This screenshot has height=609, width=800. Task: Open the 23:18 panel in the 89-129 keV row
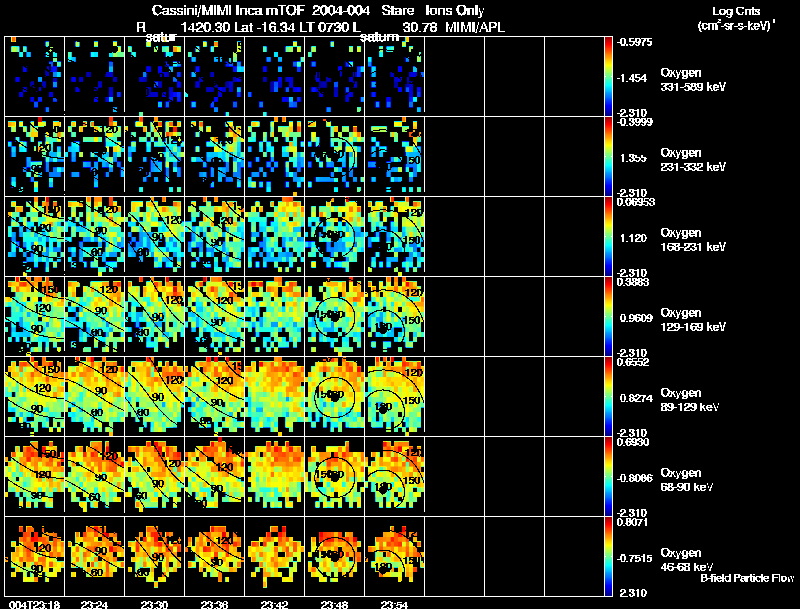click(x=35, y=397)
